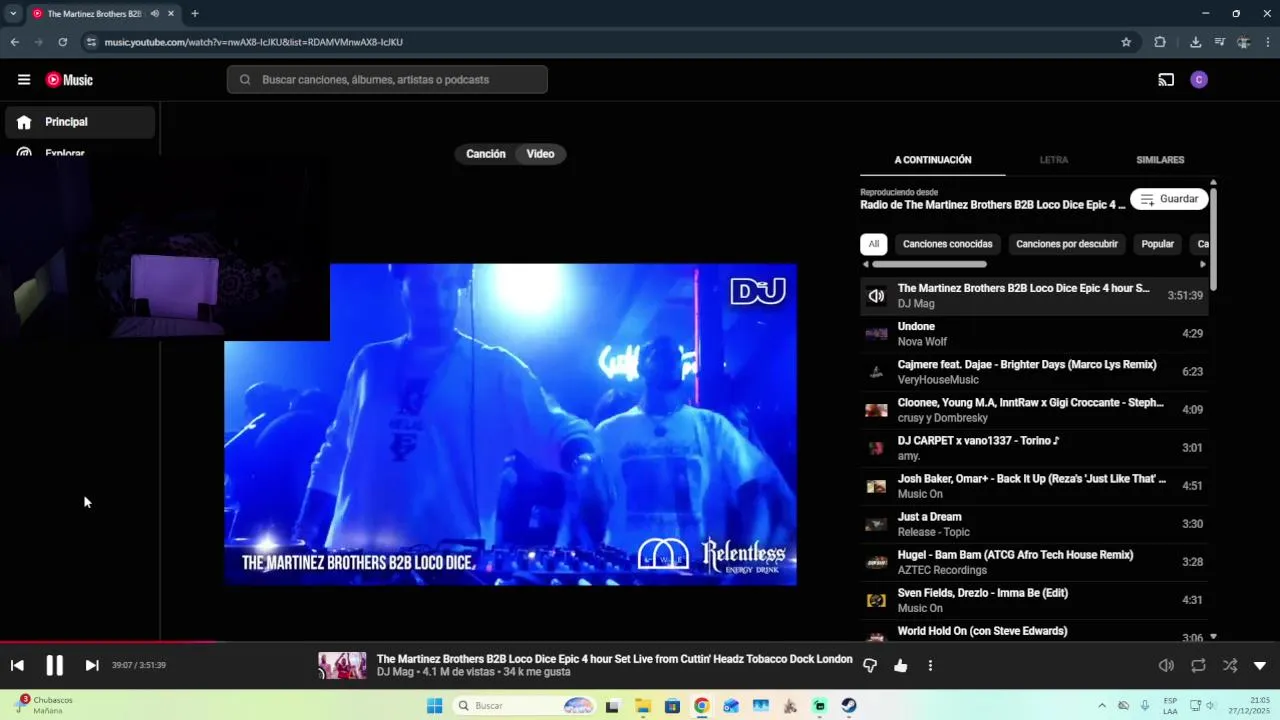
Task: Click Undone track thumbnail
Action: [876, 334]
